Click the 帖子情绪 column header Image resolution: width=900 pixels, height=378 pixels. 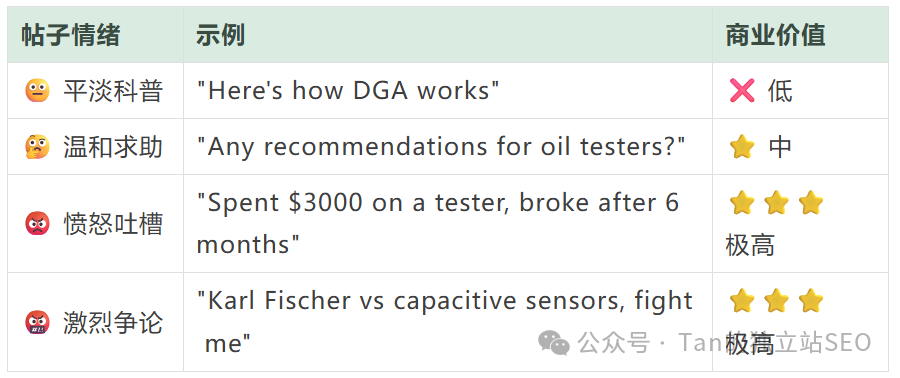click(x=71, y=36)
